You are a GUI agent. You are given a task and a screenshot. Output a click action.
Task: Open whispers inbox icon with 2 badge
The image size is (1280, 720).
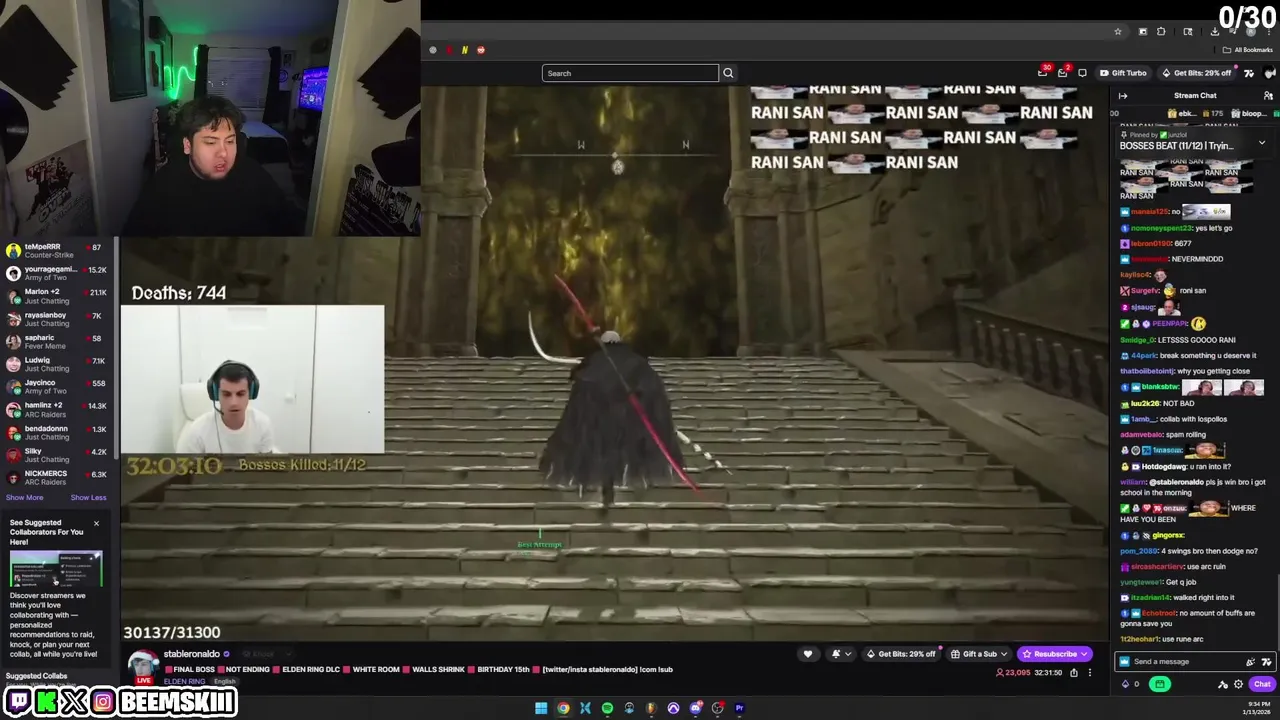tap(1063, 72)
